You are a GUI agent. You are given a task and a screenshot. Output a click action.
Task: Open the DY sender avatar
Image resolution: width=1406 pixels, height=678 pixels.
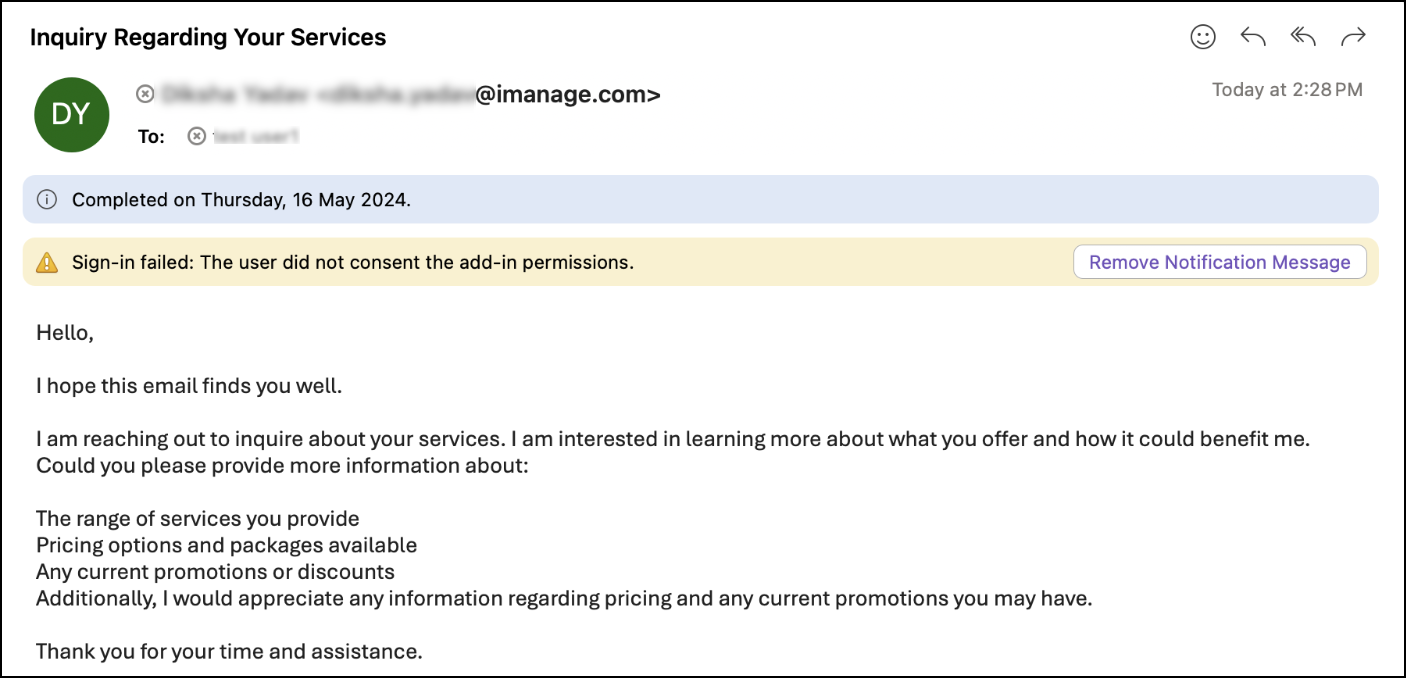pos(71,115)
